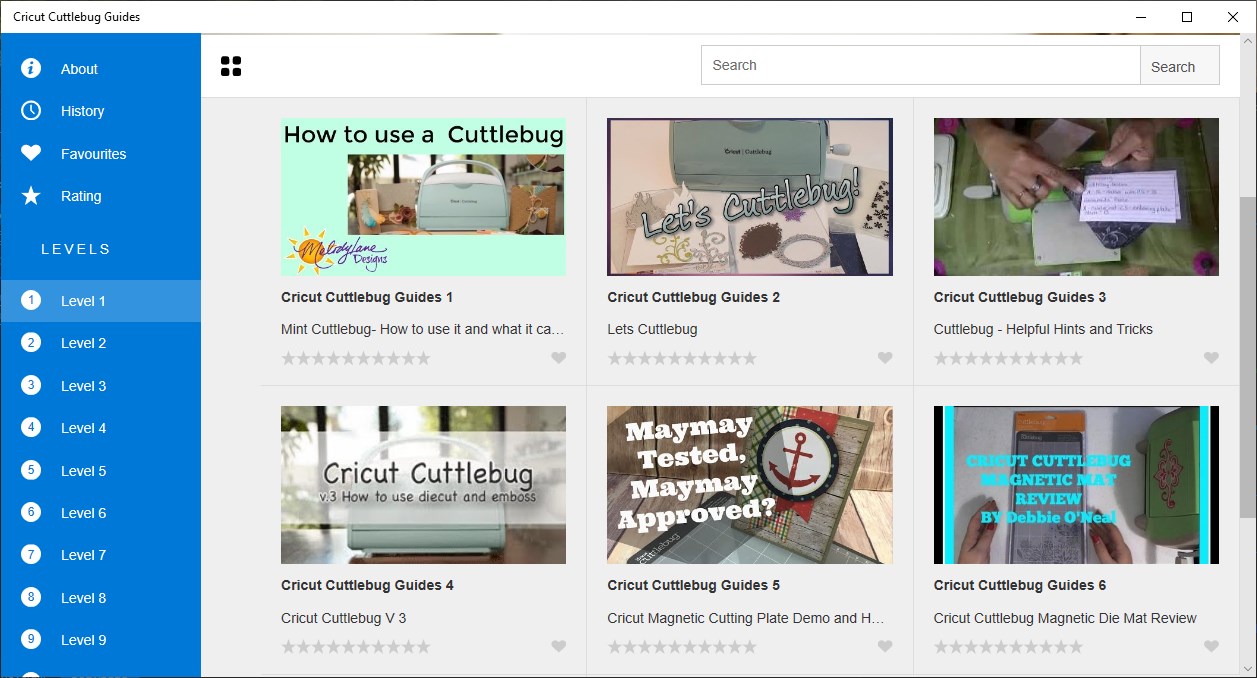The height and width of the screenshot is (678, 1257).
Task: Click the title Cricut Cuttlebug Guides 5
Action: pos(693,585)
